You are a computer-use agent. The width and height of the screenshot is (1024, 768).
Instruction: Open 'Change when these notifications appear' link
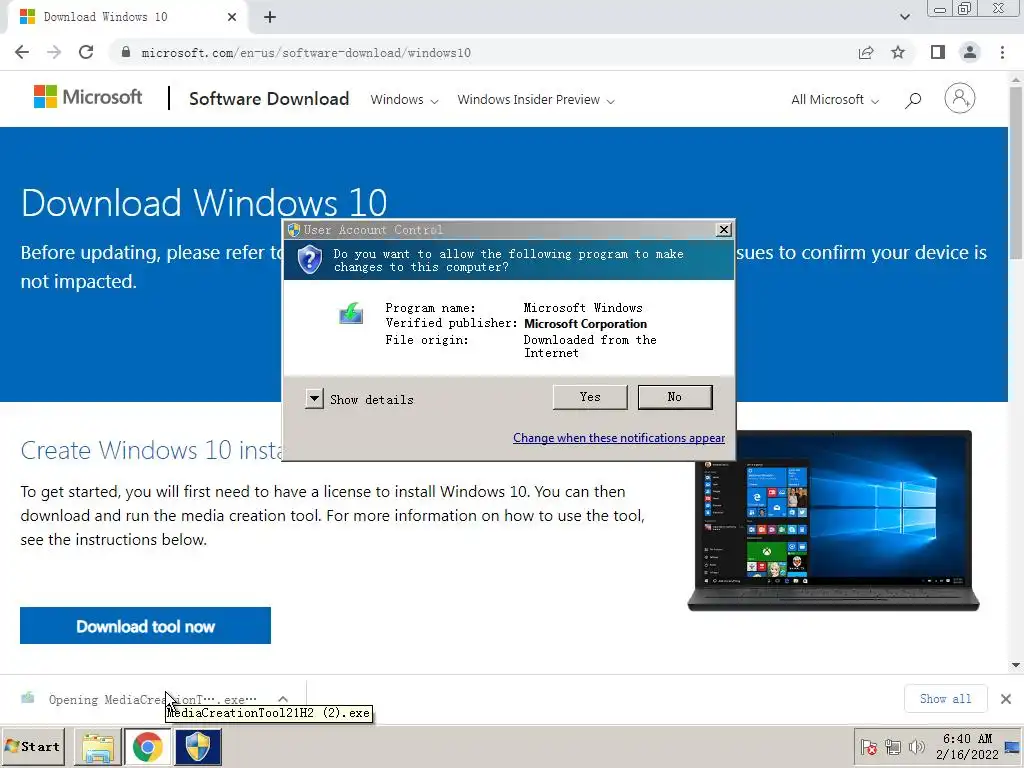[x=618, y=438]
